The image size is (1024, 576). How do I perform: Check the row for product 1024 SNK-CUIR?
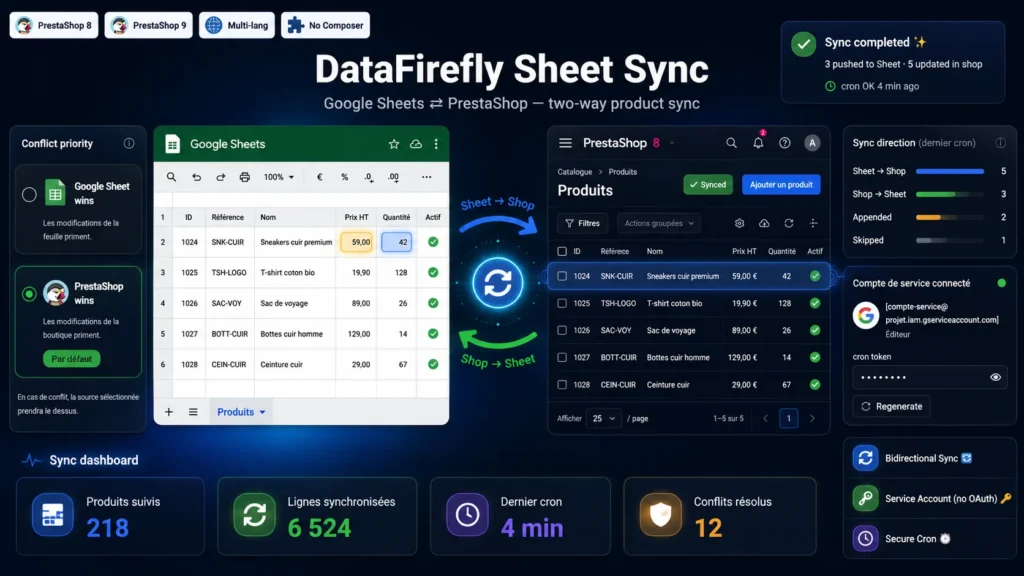tap(562, 276)
